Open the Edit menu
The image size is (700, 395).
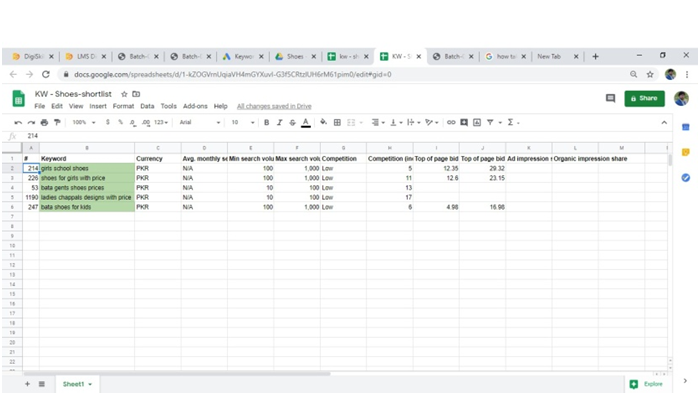57,106
